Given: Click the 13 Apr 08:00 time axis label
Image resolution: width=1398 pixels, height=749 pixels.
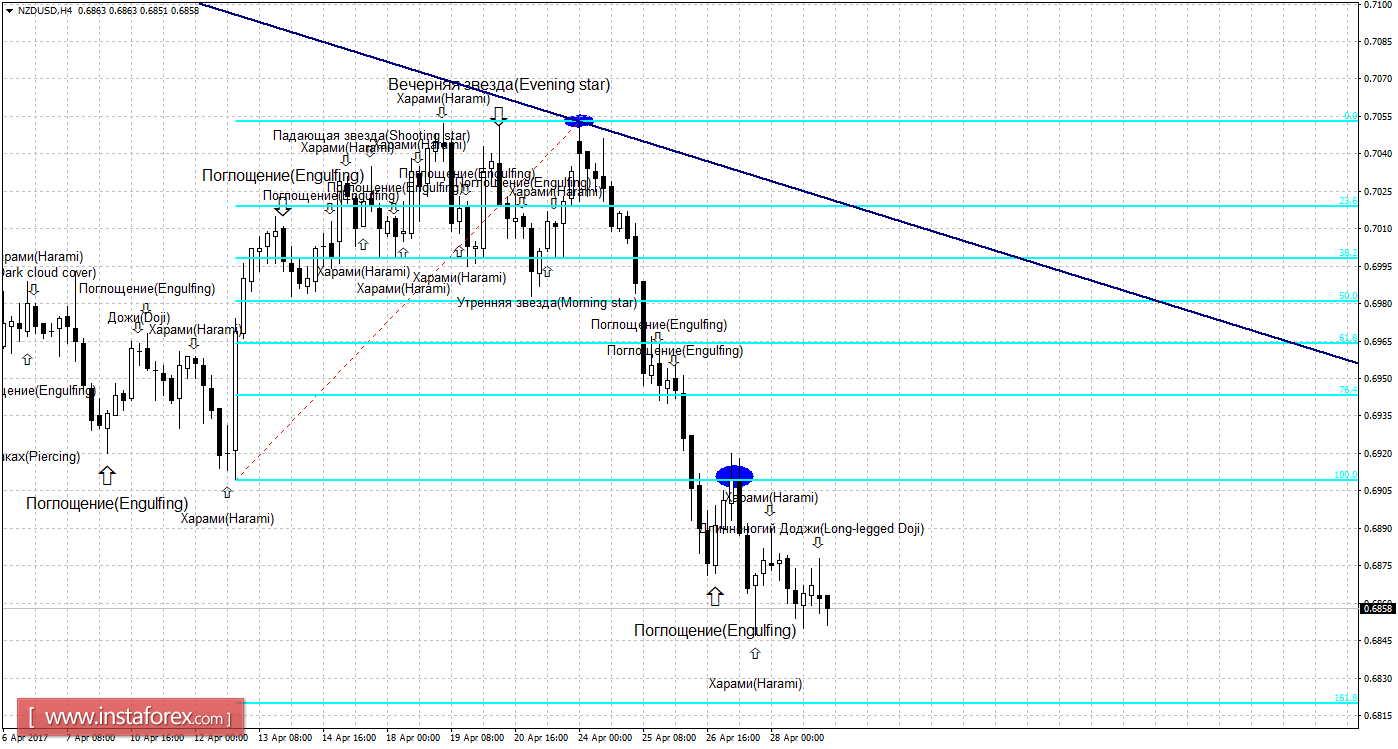Looking at the screenshot, I should coord(284,738).
